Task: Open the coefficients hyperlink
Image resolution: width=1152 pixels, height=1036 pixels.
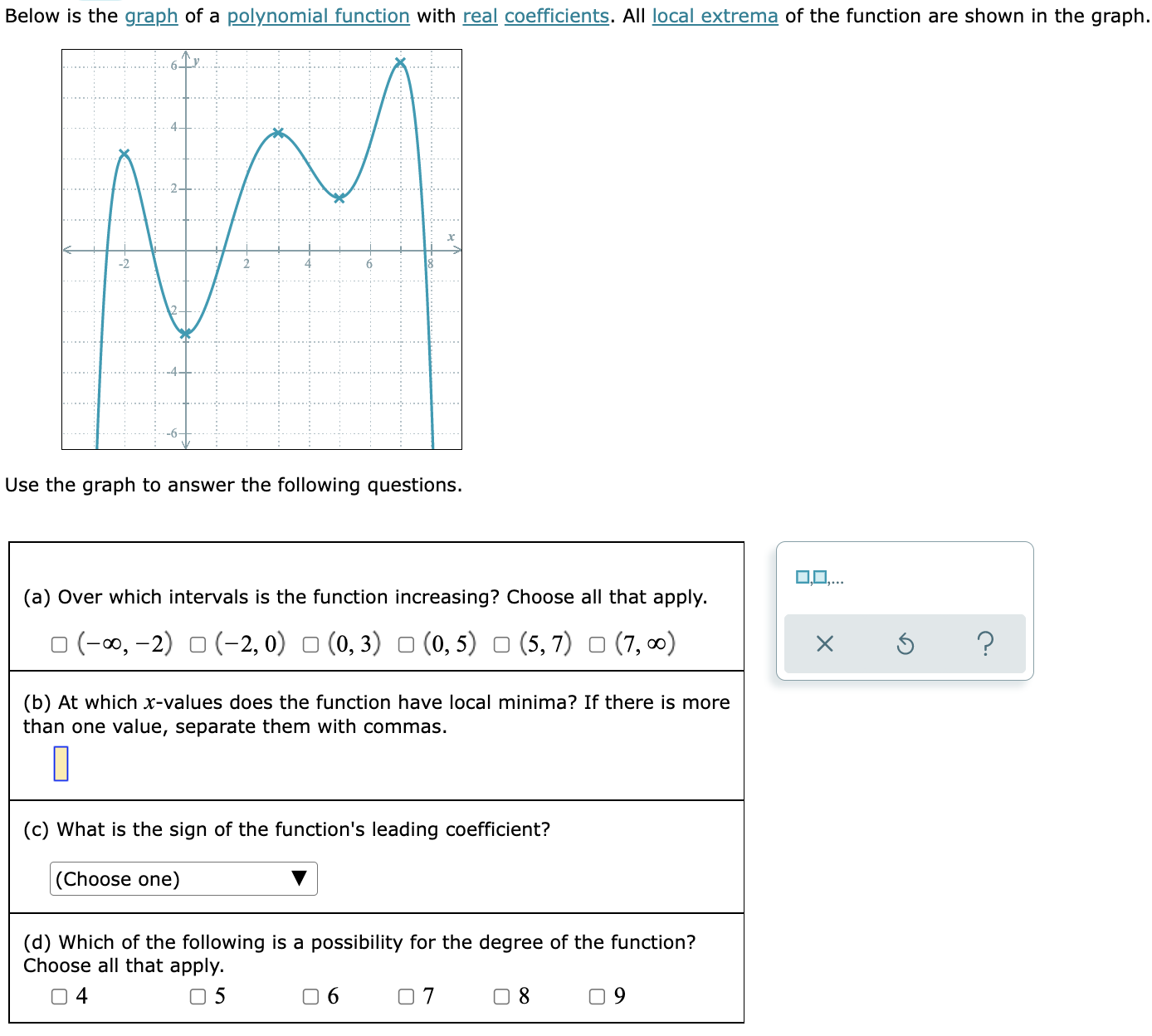Action: (556, 15)
